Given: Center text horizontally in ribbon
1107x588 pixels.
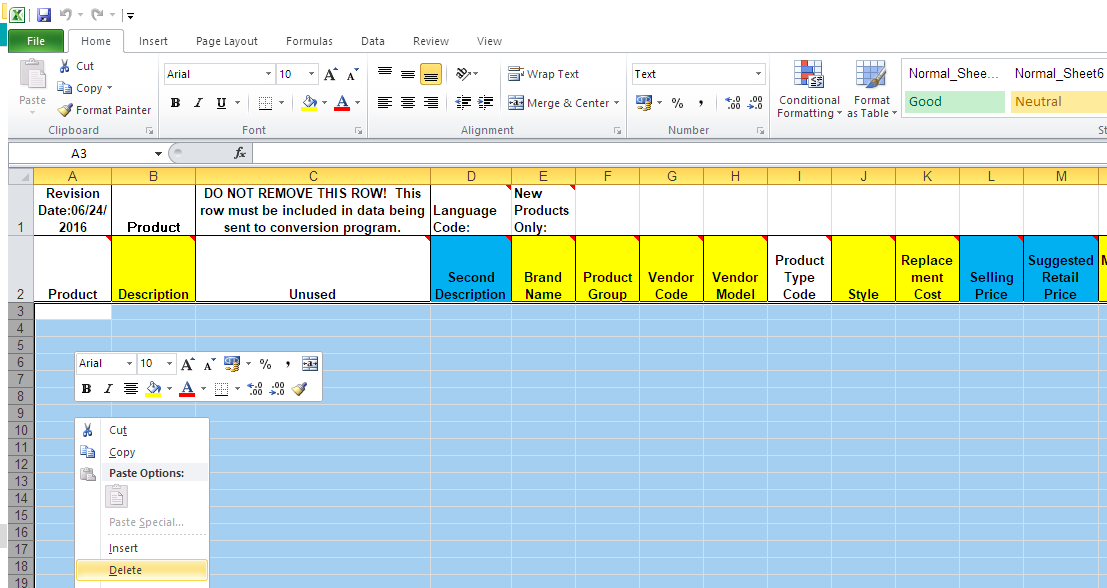Looking at the screenshot, I should [x=408, y=103].
